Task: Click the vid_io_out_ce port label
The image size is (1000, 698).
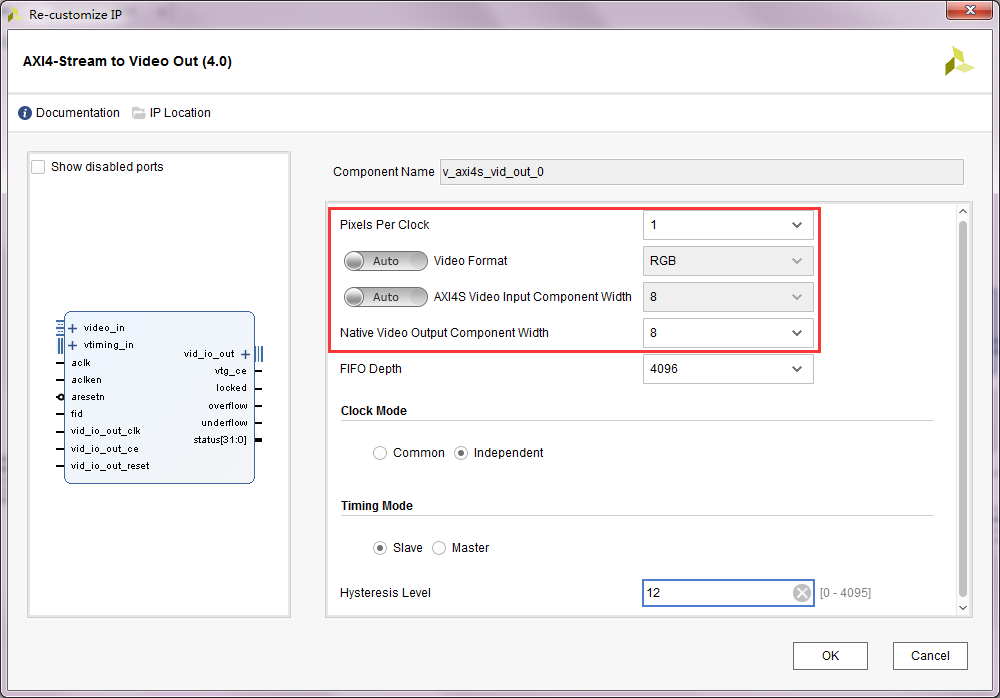Action: (x=105, y=449)
